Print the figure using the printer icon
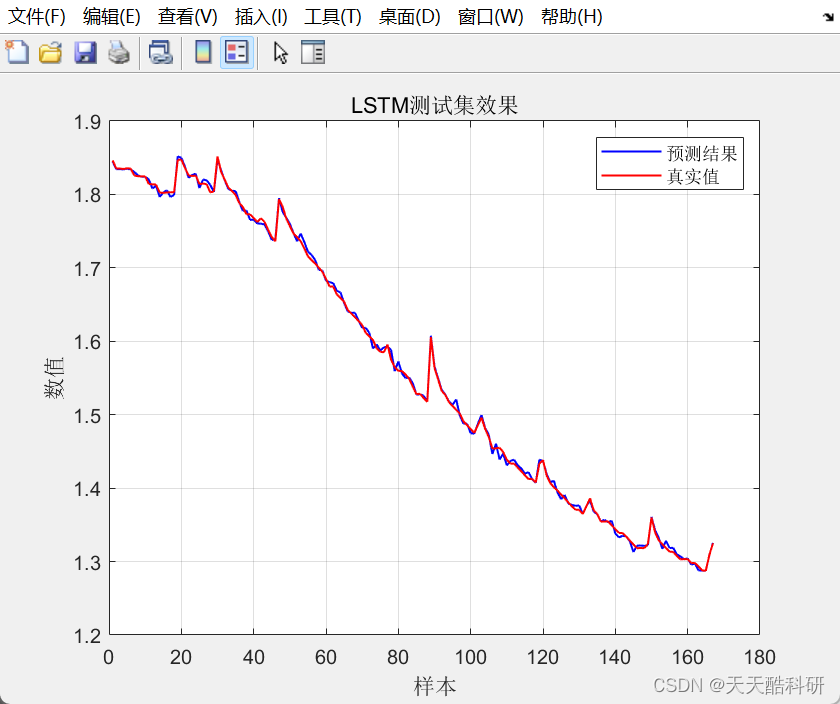The height and width of the screenshot is (704, 840). (119, 53)
